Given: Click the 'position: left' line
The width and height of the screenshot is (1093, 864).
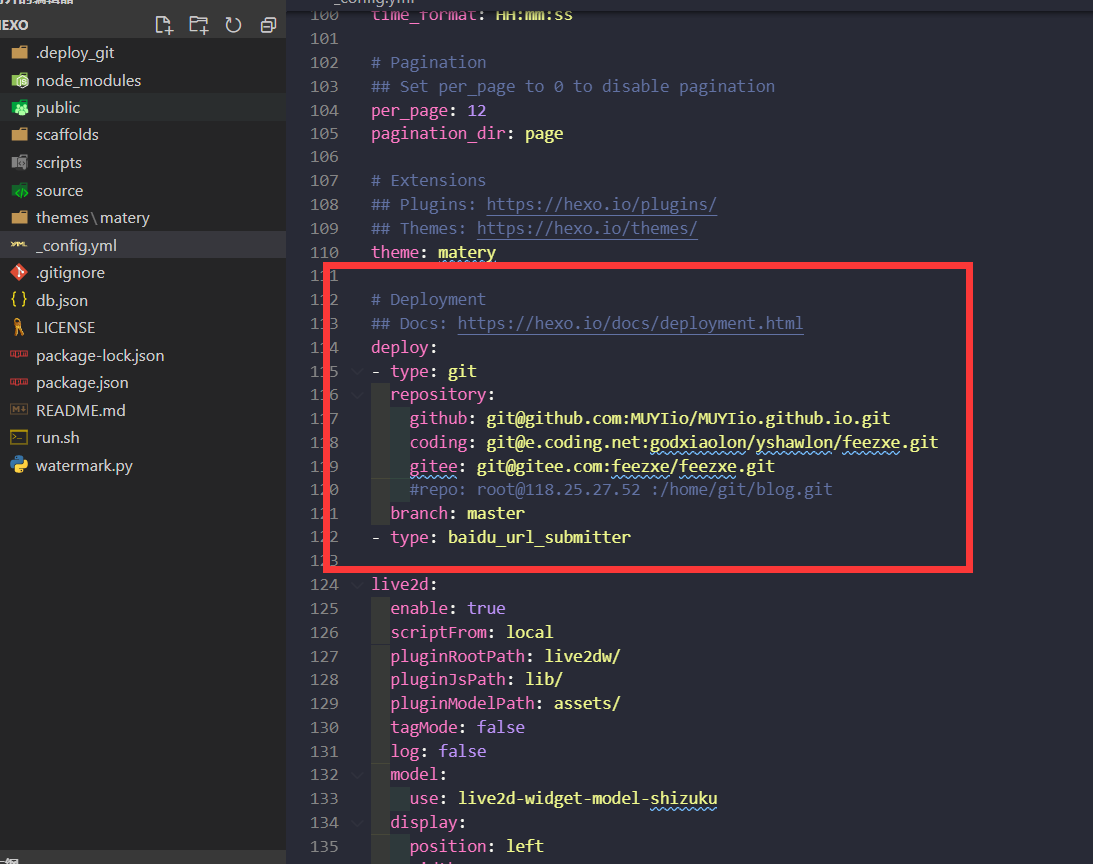Looking at the screenshot, I should pyautogui.click(x=476, y=847).
